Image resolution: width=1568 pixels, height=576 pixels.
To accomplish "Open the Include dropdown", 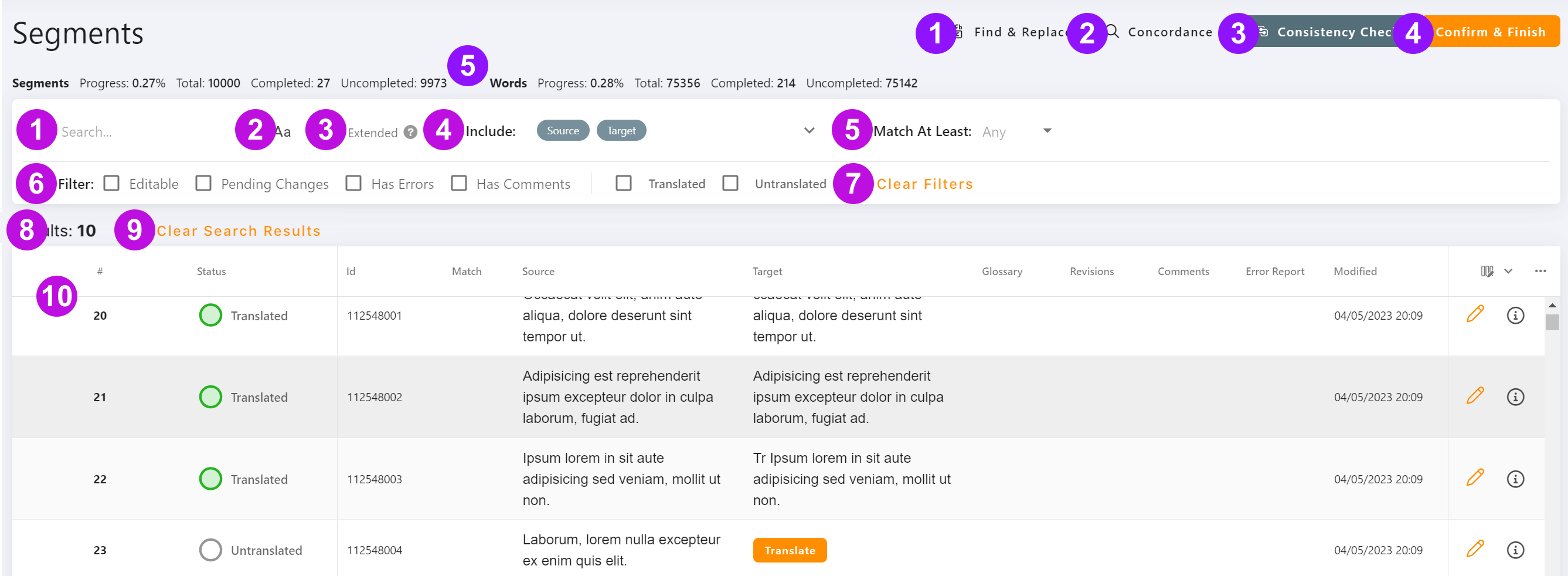I will tap(809, 130).
